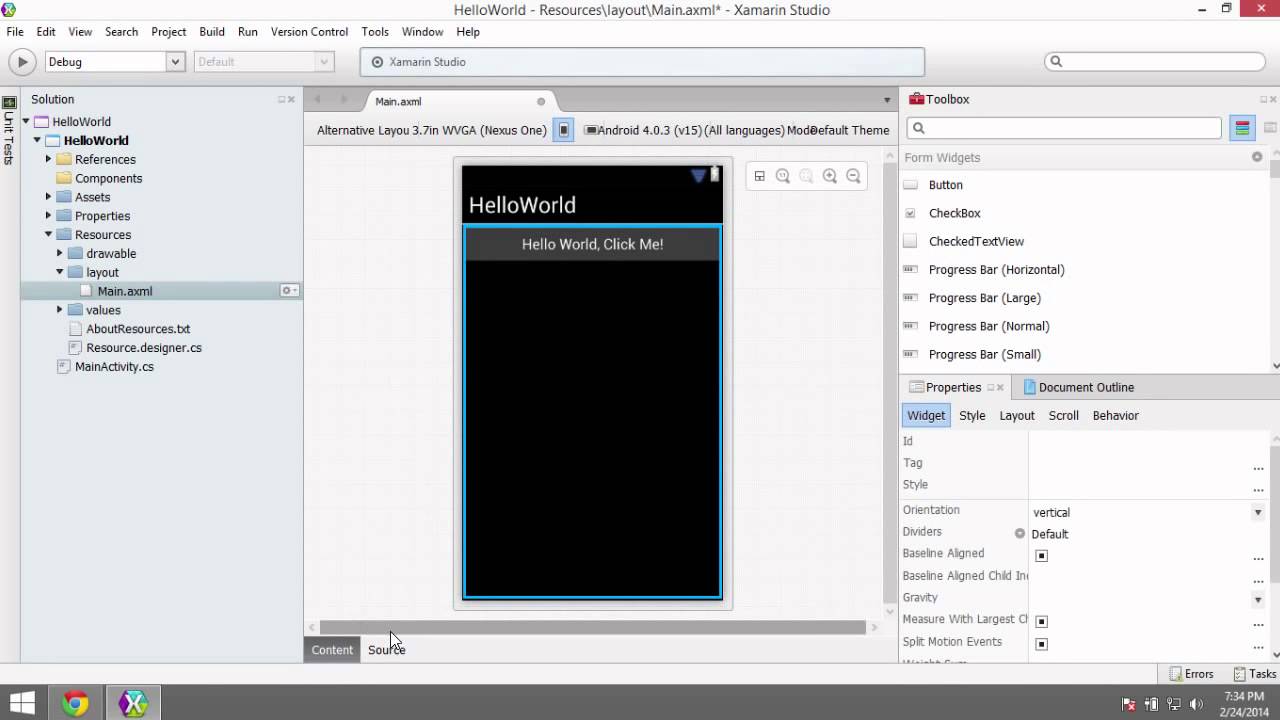Click Progress Bar (Horizontal) widget icon

pyautogui.click(x=910, y=269)
